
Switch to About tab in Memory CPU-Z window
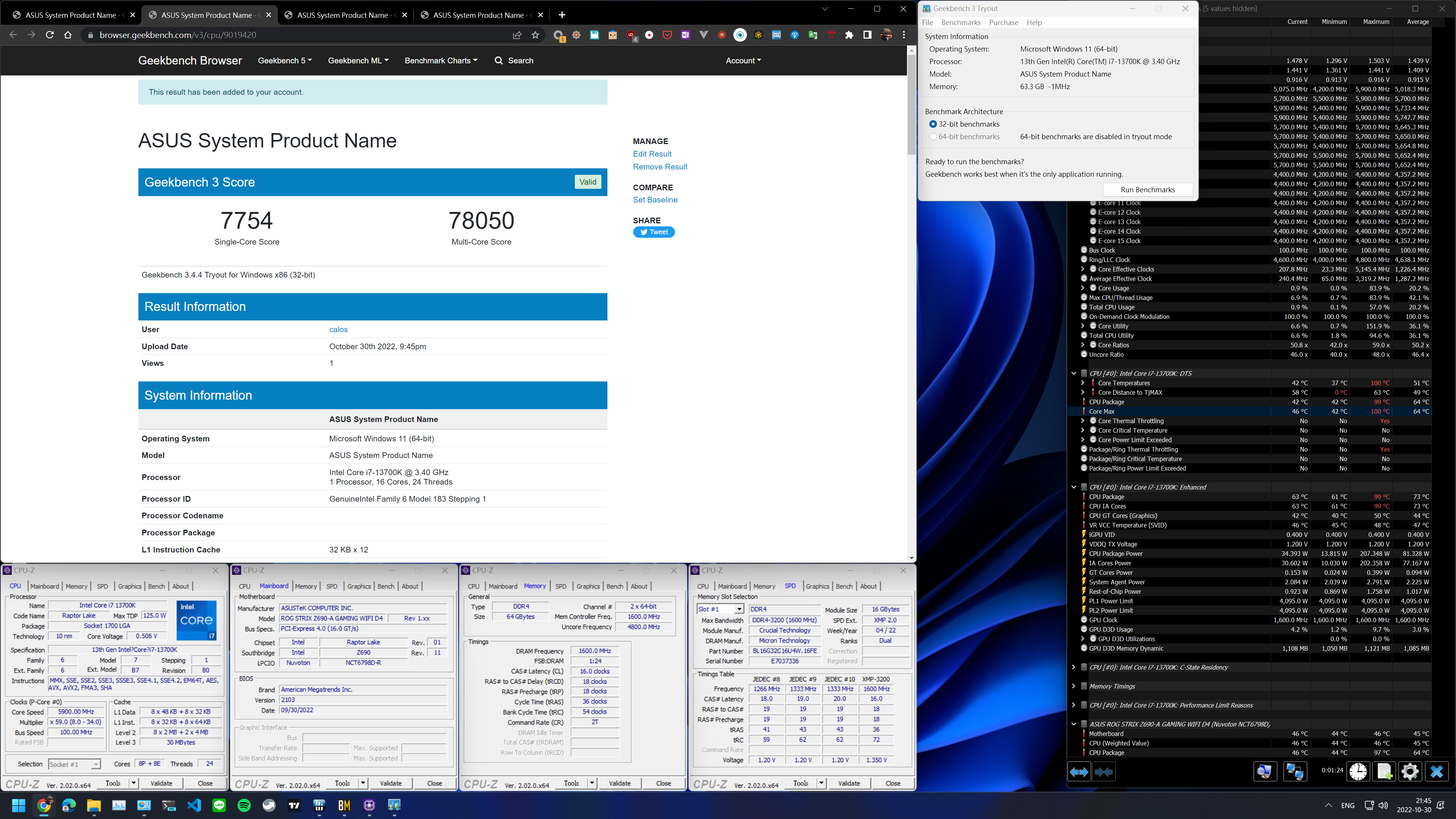pyautogui.click(x=639, y=586)
